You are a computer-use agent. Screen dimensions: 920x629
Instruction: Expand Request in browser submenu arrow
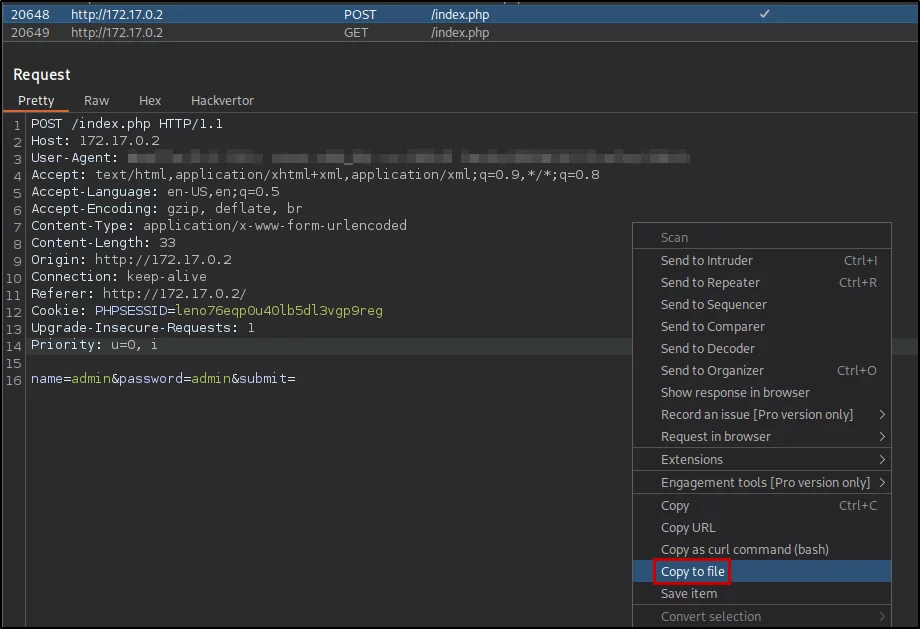tap(882, 437)
